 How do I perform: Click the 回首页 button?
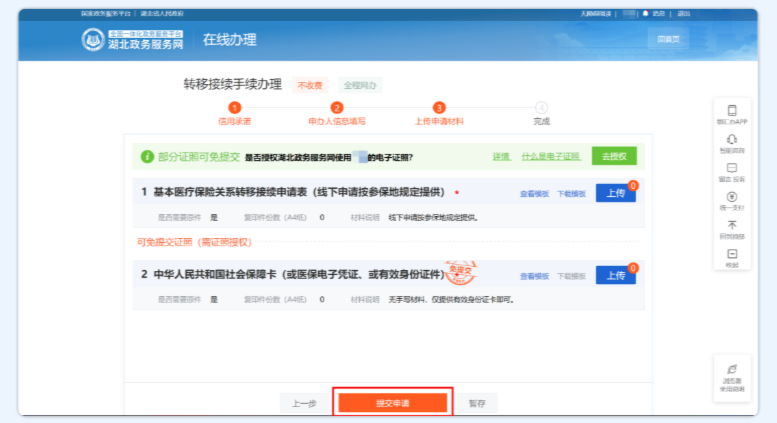(x=668, y=39)
